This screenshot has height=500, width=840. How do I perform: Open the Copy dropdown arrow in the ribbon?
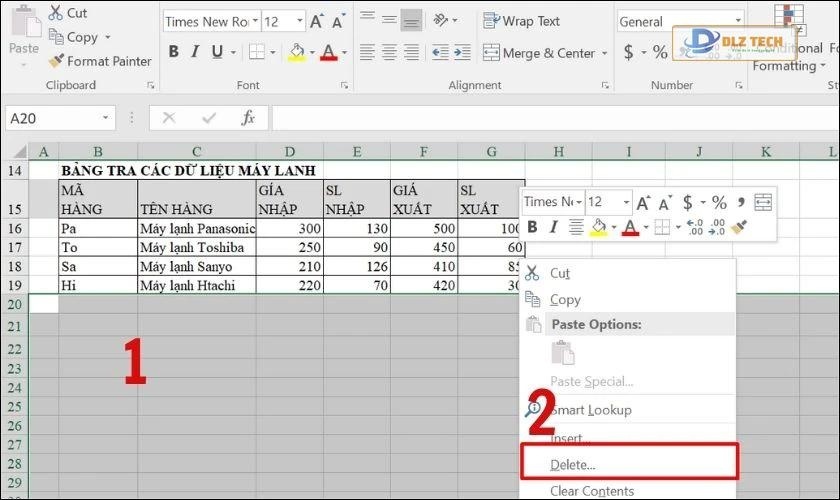click(x=108, y=37)
